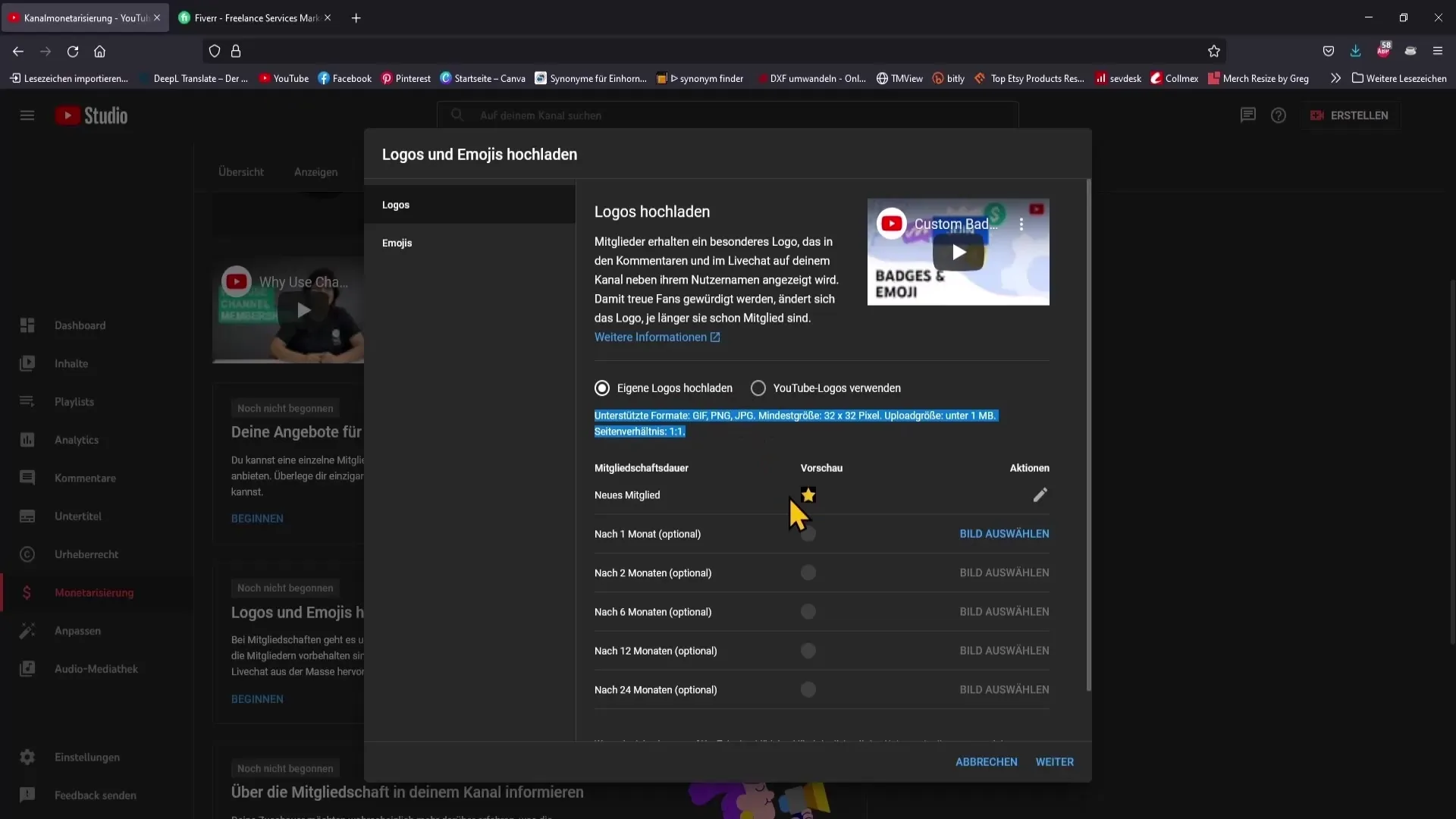Open 'Weitere Informationen' external link
Image resolution: width=1456 pixels, height=819 pixels.
pyautogui.click(x=657, y=337)
